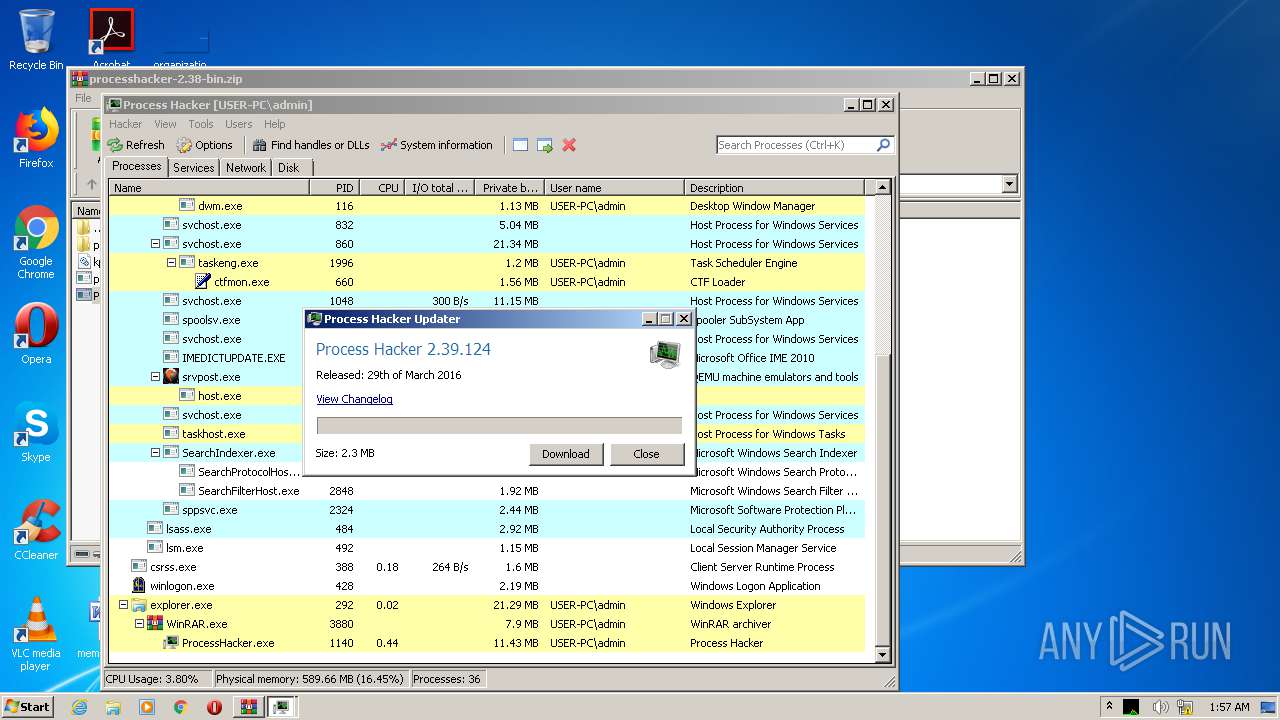Select the ProcessHacker.exe process icon

pyautogui.click(x=171, y=643)
